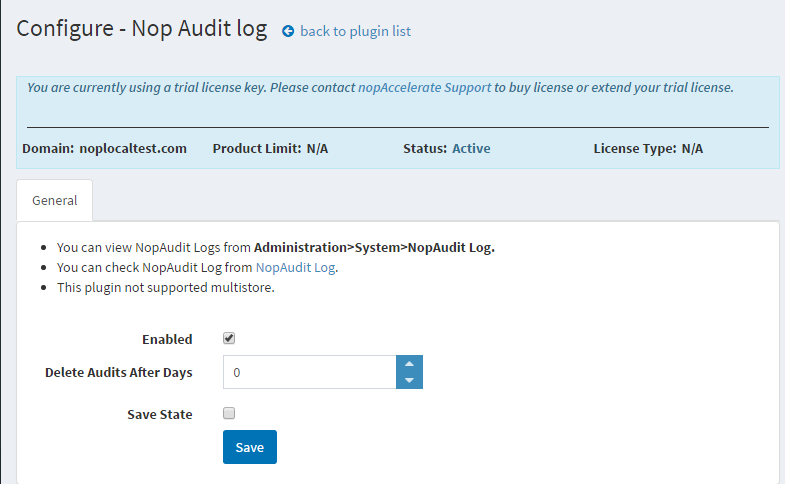Image resolution: width=785 pixels, height=484 pixels.
Task: Click the Delete Audits After Days label
Action: [118, 372]
